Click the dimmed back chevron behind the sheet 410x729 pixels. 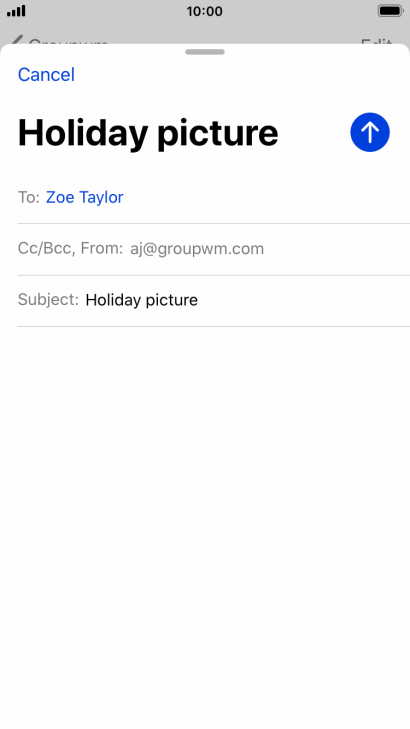pos(16,40)
